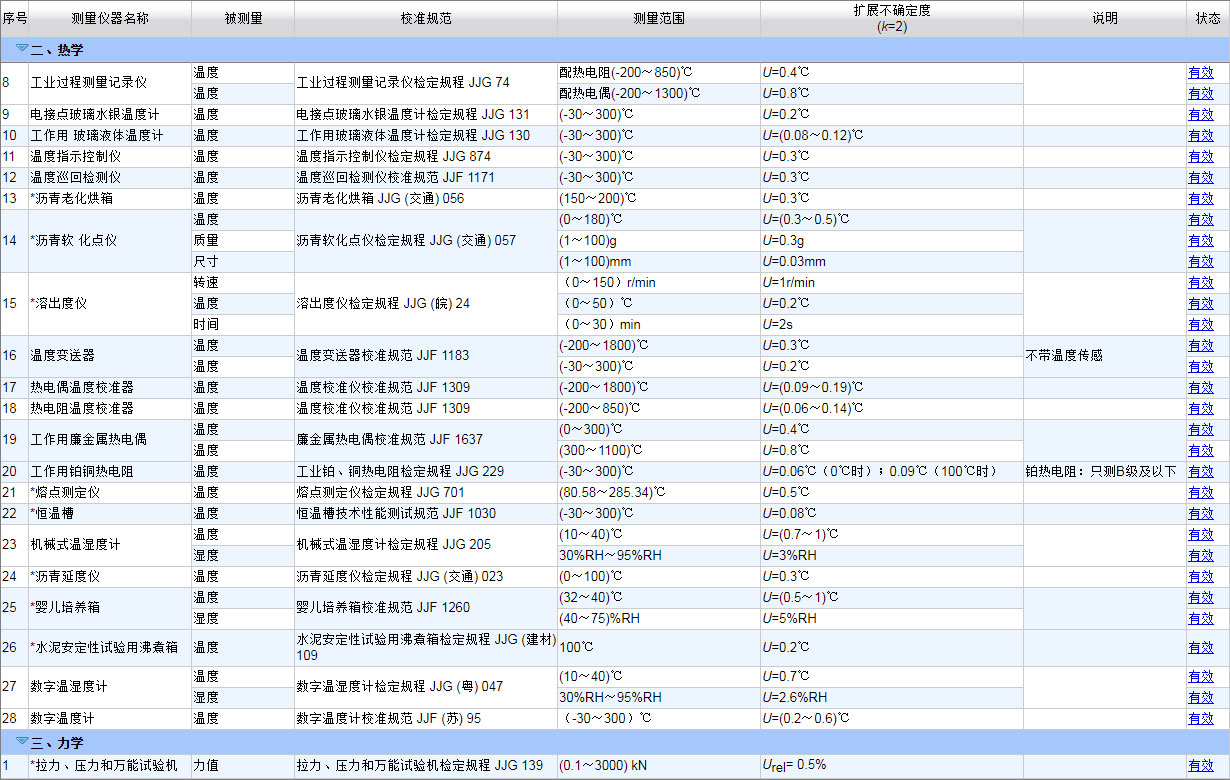Select the *婴儿培养箱 name cell
Viewport: 1230px width, 780px height.
click(110, 607)
